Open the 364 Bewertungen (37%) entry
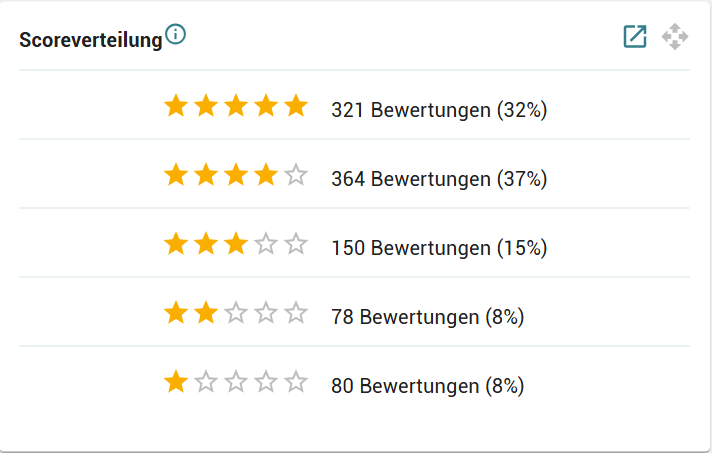This screenshot has height=453, width=712. [439, 179]
